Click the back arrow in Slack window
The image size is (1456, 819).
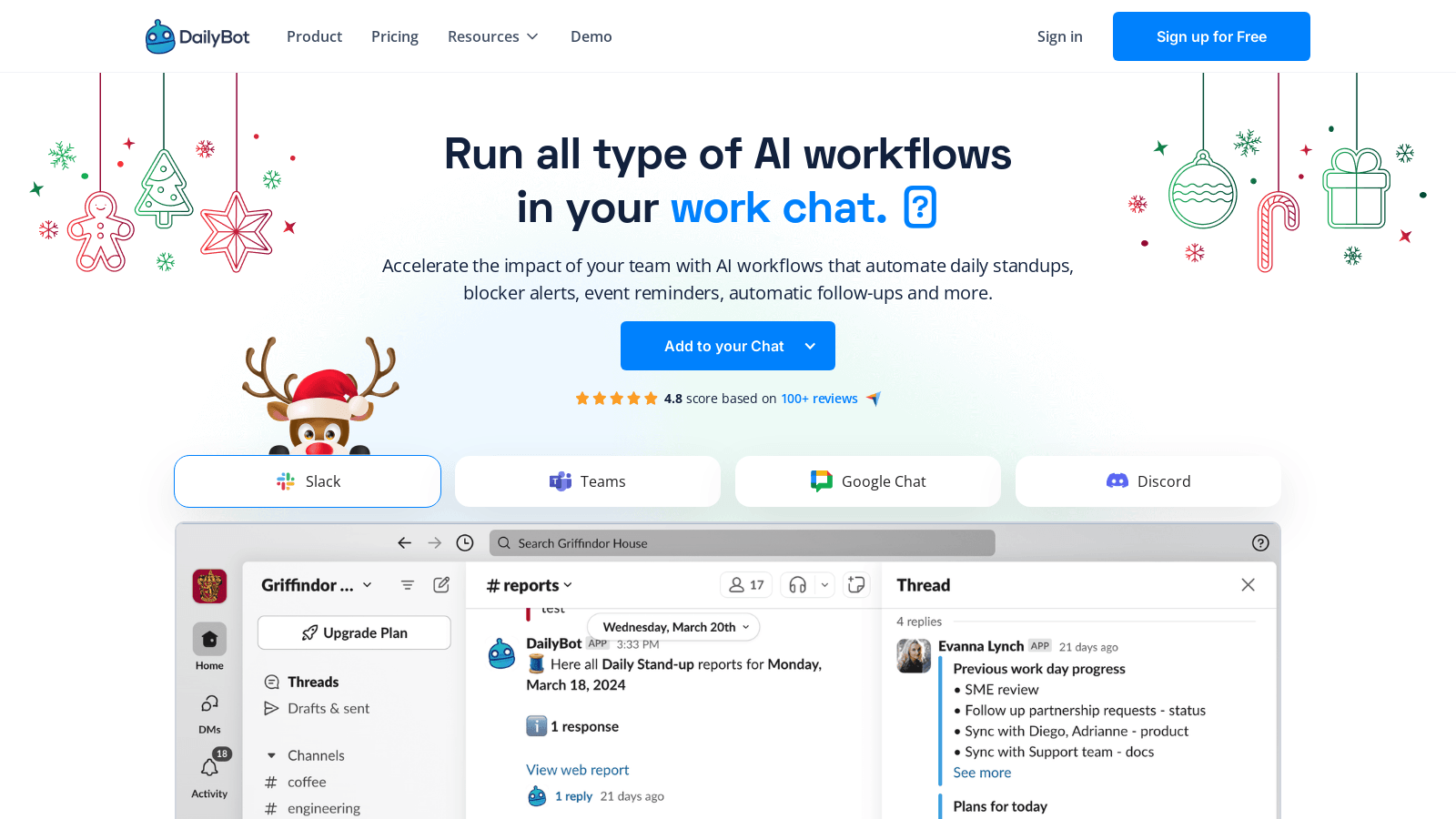pos(405,543)
